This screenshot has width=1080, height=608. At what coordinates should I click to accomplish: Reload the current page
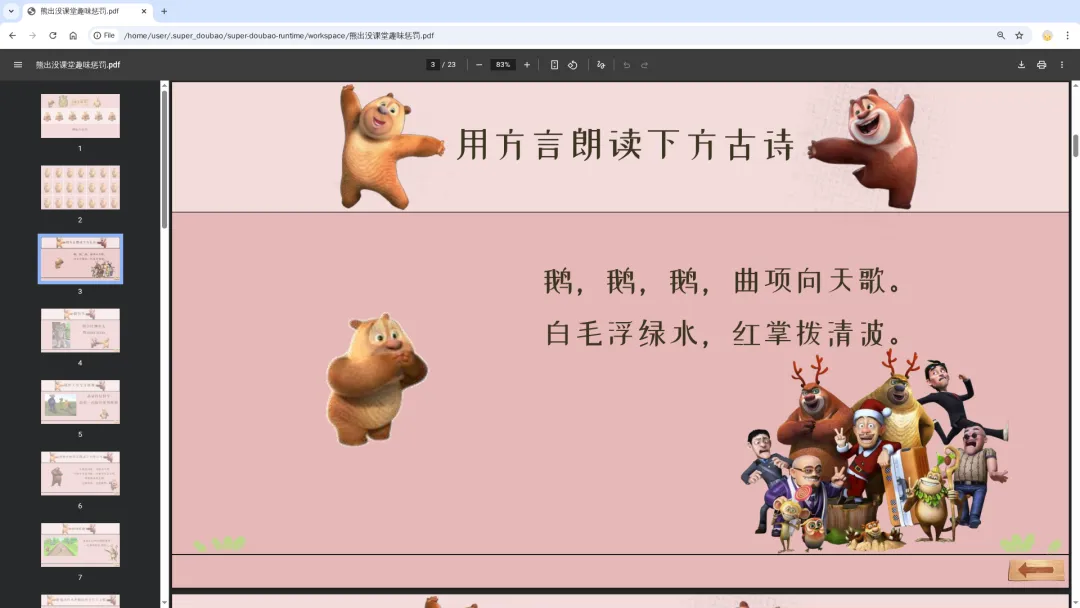[x=52, y=35]
